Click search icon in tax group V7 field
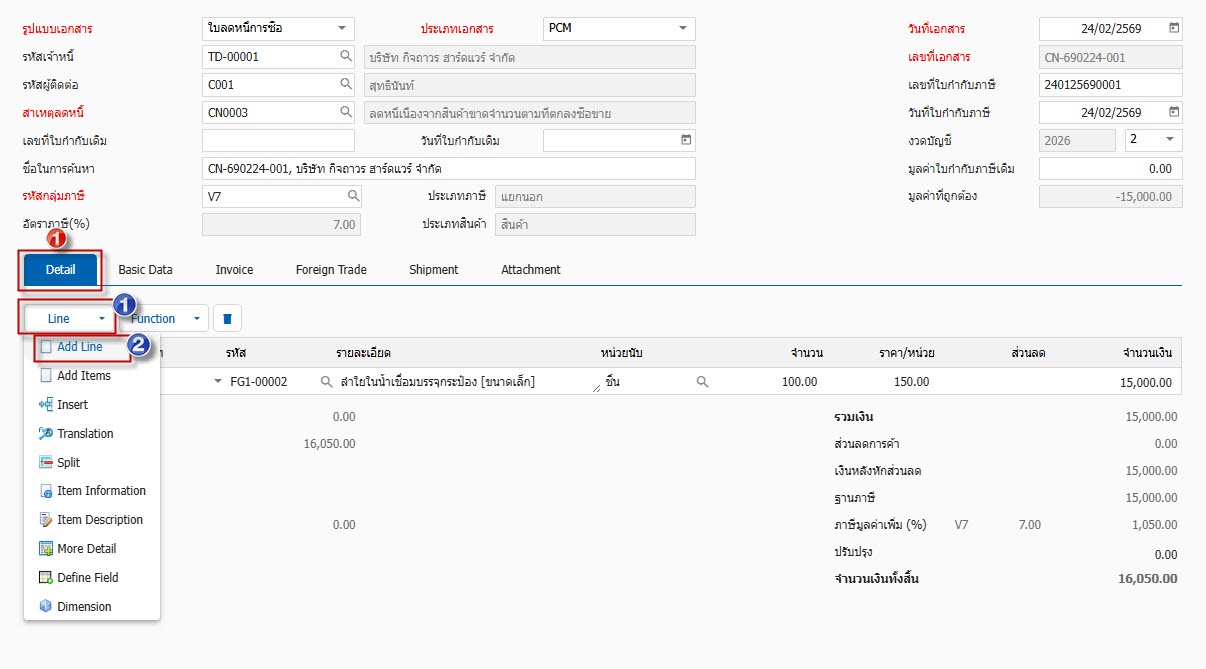 (353, 197)
